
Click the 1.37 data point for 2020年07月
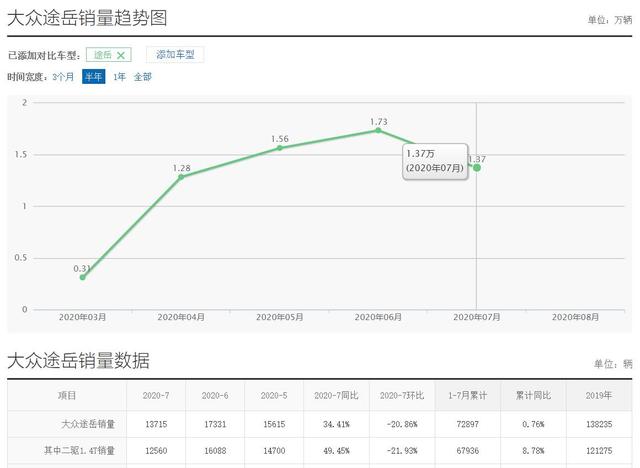coord(477,168)
